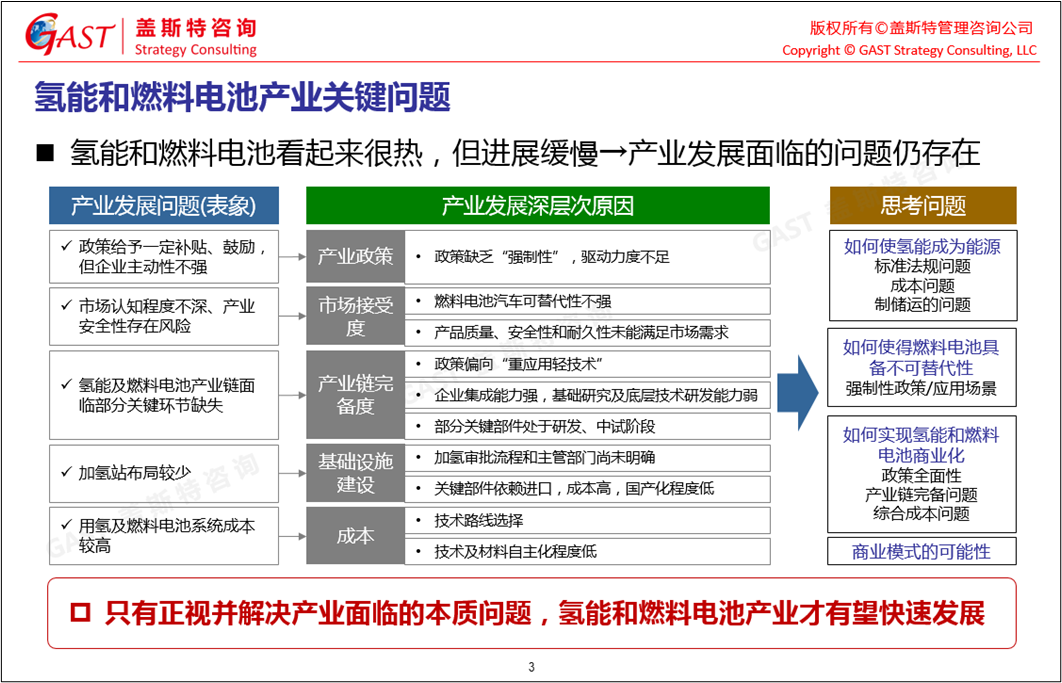Viewport: 1062px width, 683px height.
Task: Click the small arrow pointing to 市场接受度
Action: [291, 314]
